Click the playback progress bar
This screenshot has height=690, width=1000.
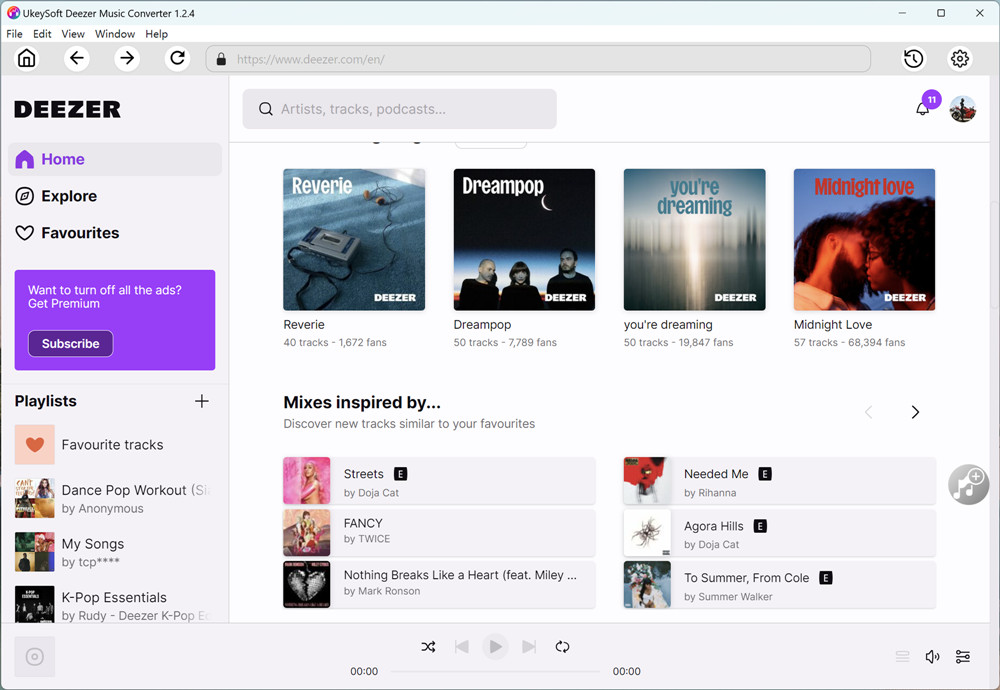pos(495,672)
